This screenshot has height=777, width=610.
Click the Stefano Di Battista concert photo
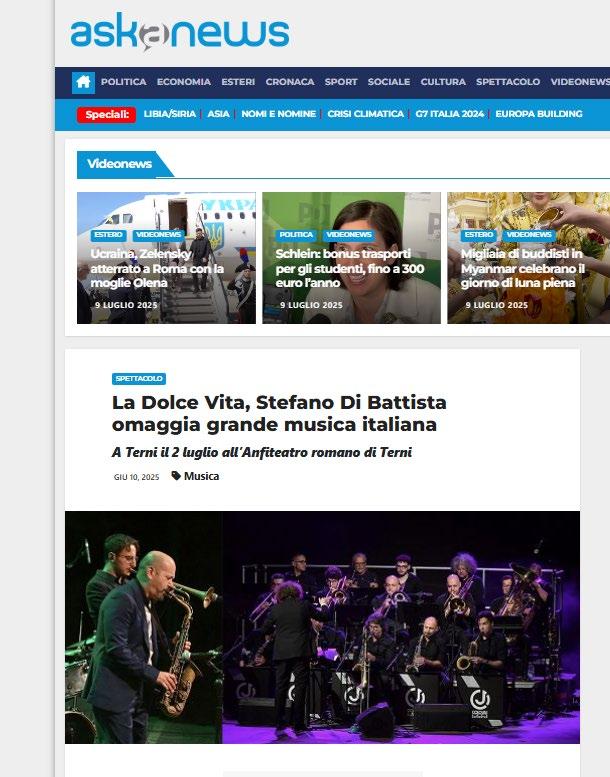click(x=322, y=627)
